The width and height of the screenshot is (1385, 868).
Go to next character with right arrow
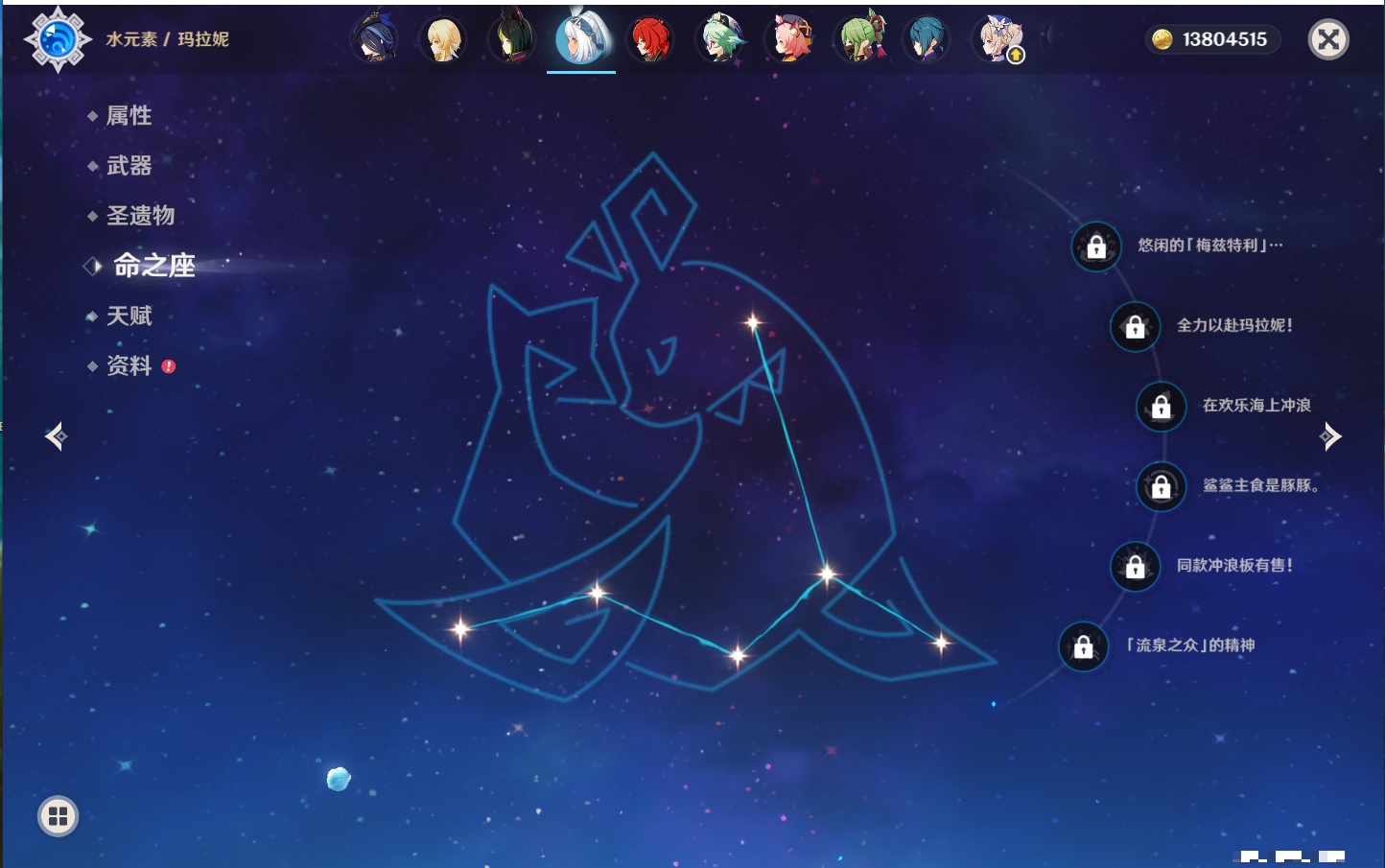click(x=1330, y=436)
